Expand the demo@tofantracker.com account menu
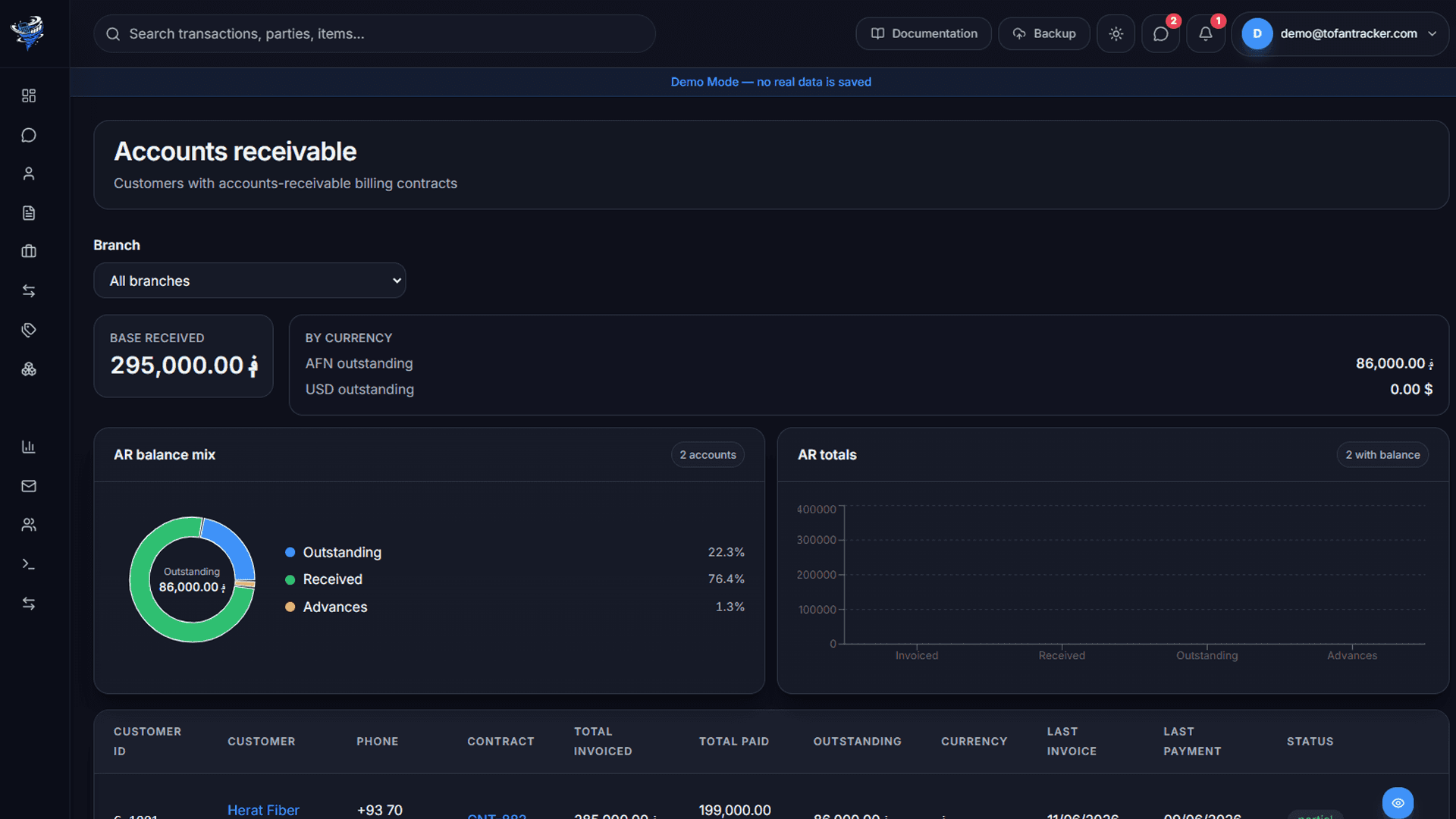 point(1340,33)
